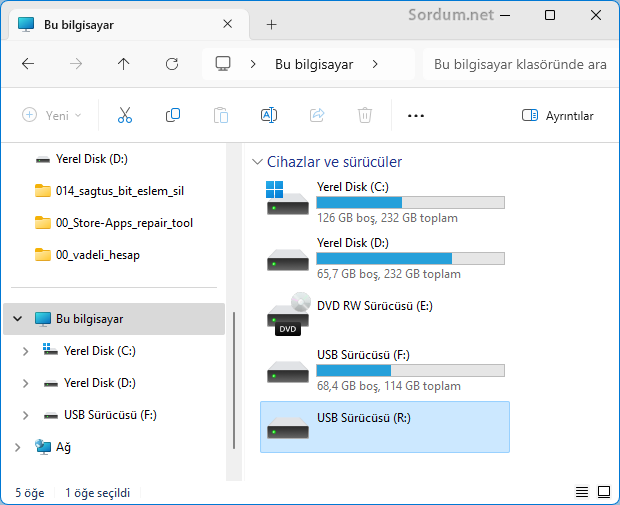
Task: Select DVD RW Sürücüsü (E:) drive
Action: (x=385, y=315)
